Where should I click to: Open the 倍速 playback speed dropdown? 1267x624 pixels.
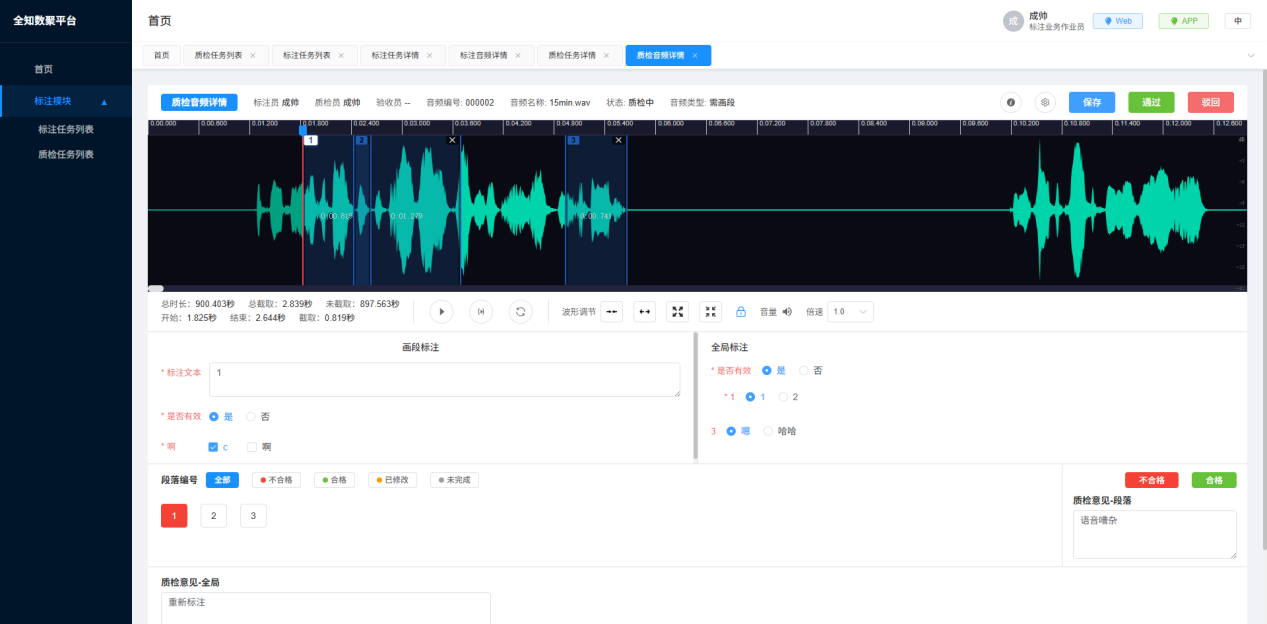[851, 312]
